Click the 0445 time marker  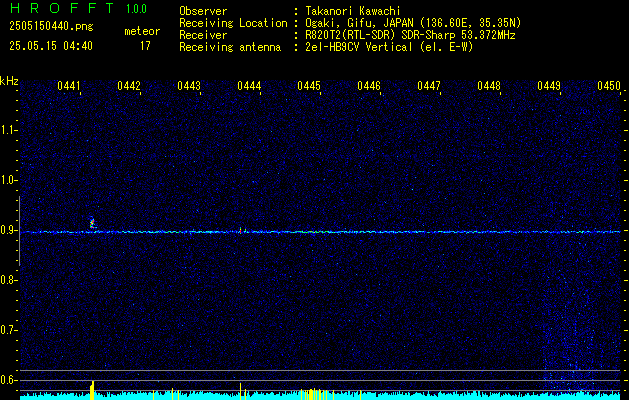click(x=309, y=86)
